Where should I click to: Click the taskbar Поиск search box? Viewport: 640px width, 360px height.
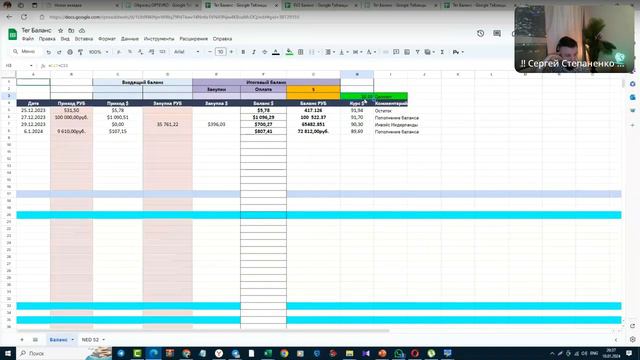pyautogui.click(x=51, y=353)
